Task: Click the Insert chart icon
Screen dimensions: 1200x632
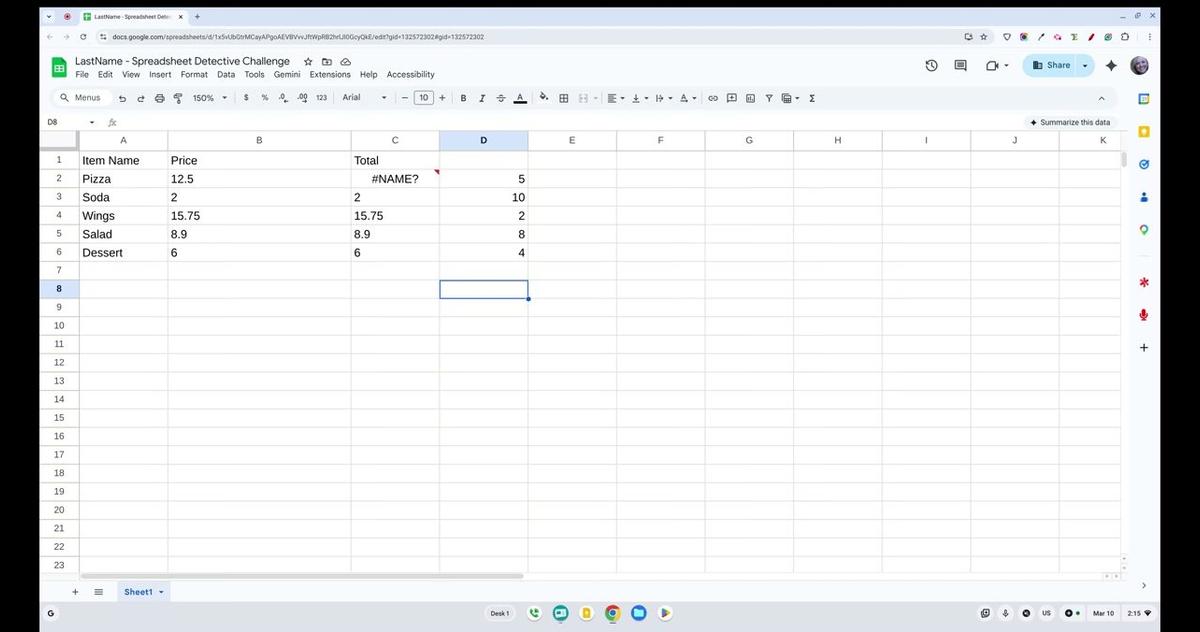Action: pos(750,98)
